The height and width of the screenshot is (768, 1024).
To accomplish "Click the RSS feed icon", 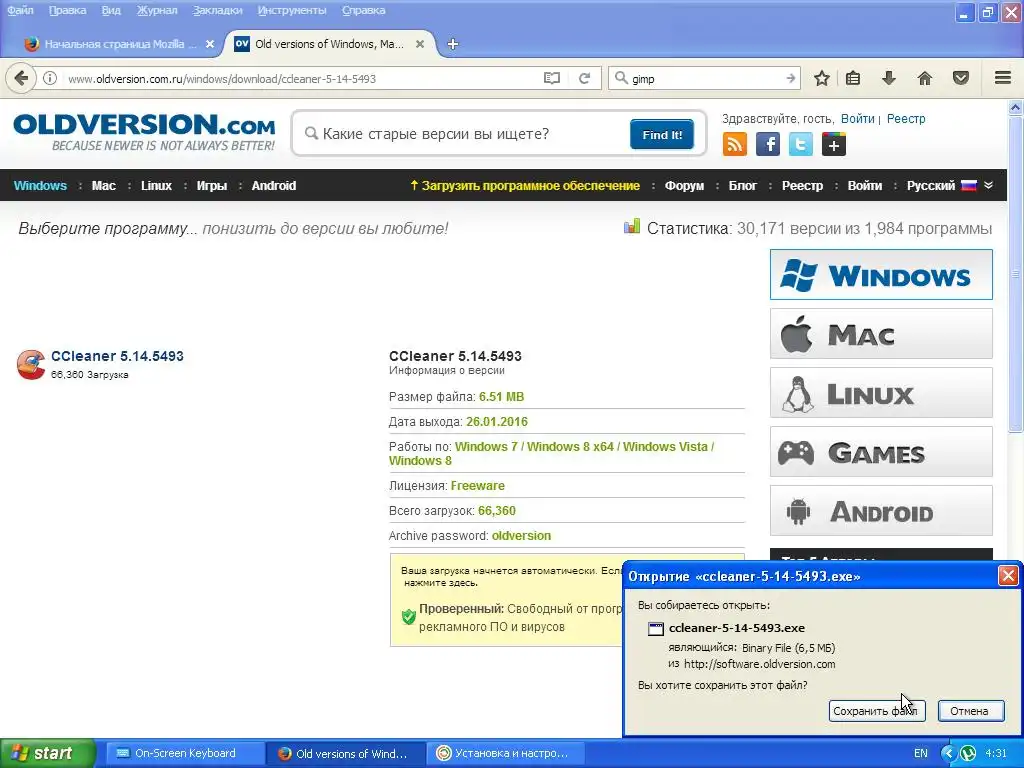I will pyautogui.click(x=735, y=144).
